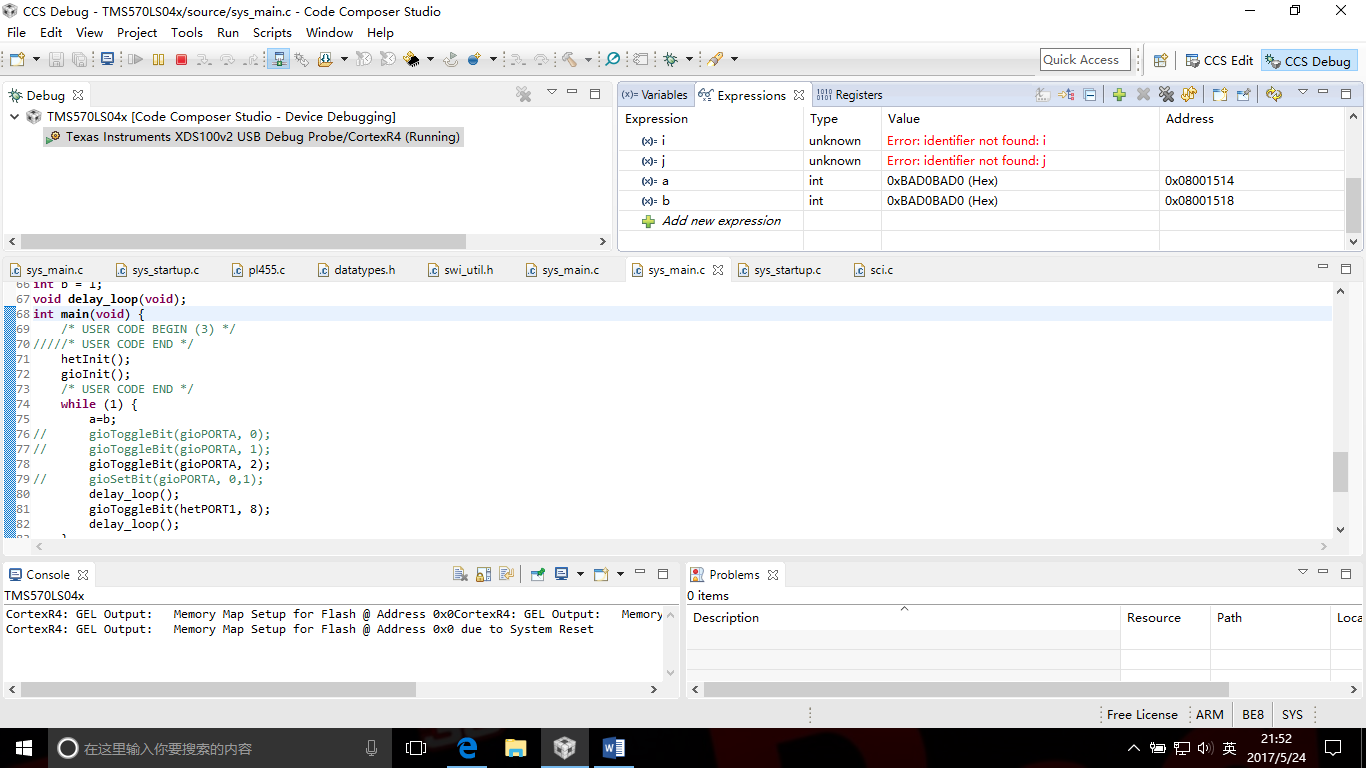Click the Pin to Debug Context icon
The width and height of the screenshot is (1366, 768).
1243,95
